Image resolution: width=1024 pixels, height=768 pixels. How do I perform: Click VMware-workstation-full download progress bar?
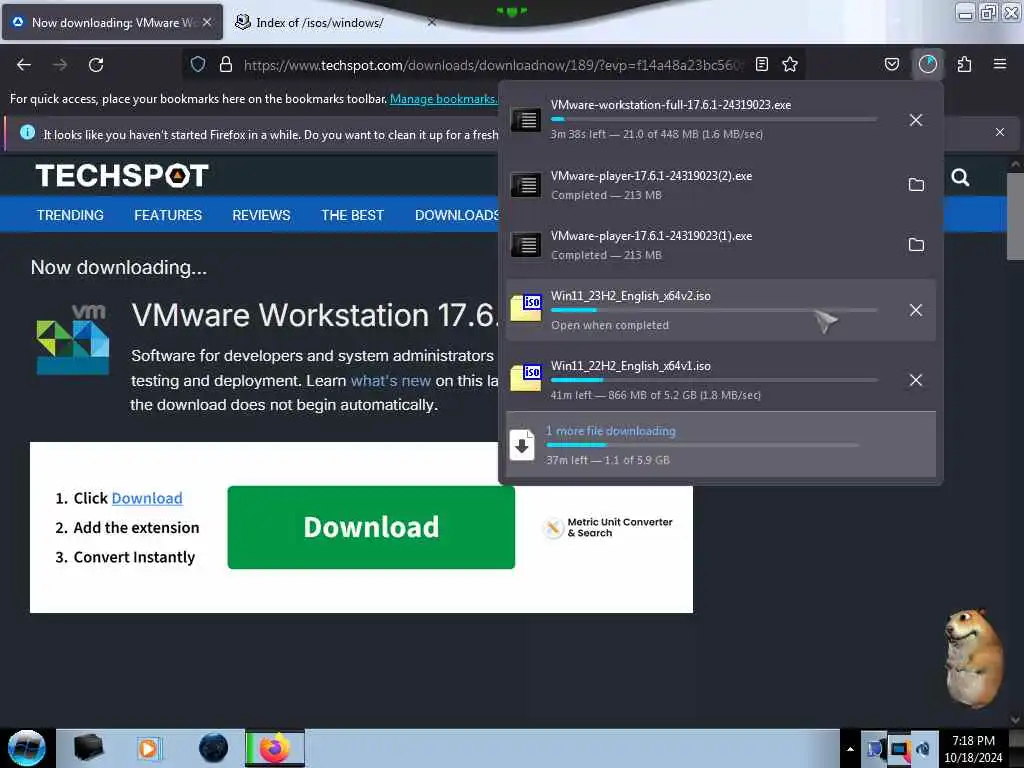pyautogui.click(x=714, y=119)
